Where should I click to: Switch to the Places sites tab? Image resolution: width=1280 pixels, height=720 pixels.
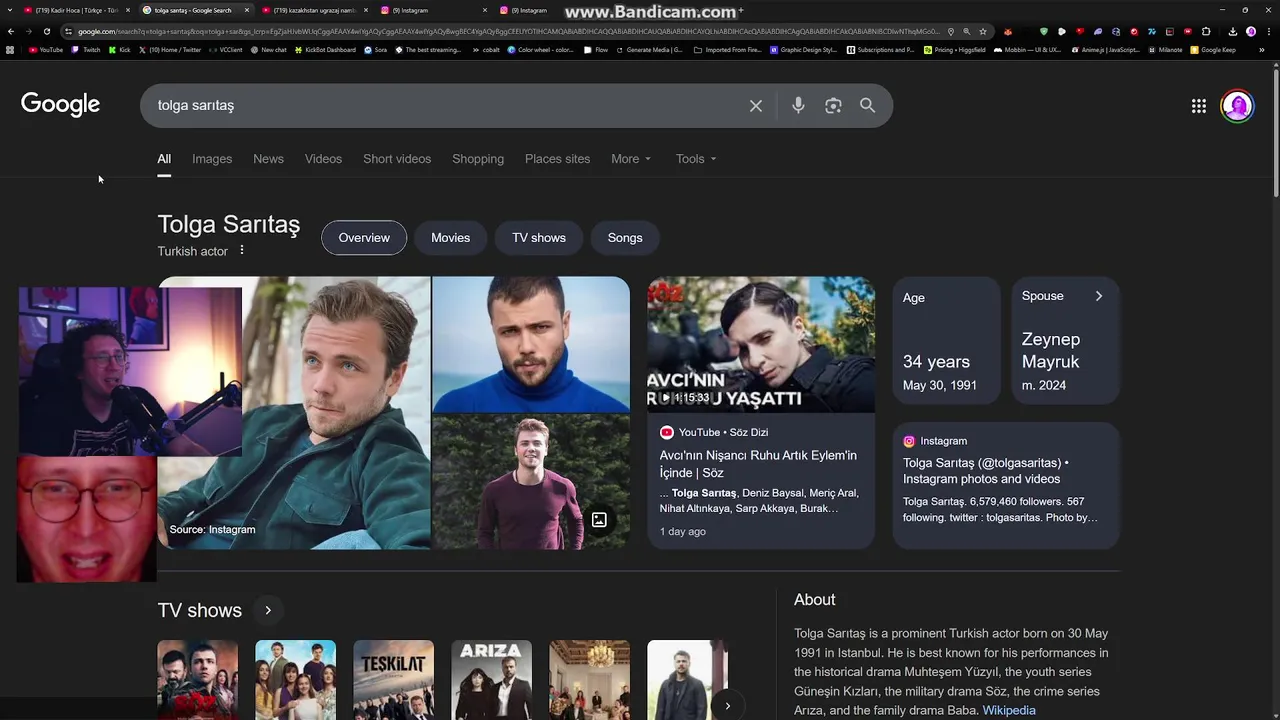point(557,159)
